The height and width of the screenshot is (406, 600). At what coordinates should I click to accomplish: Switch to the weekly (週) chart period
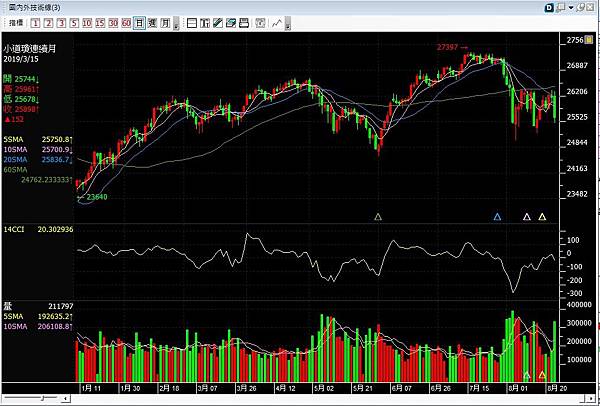pos(152,23)
